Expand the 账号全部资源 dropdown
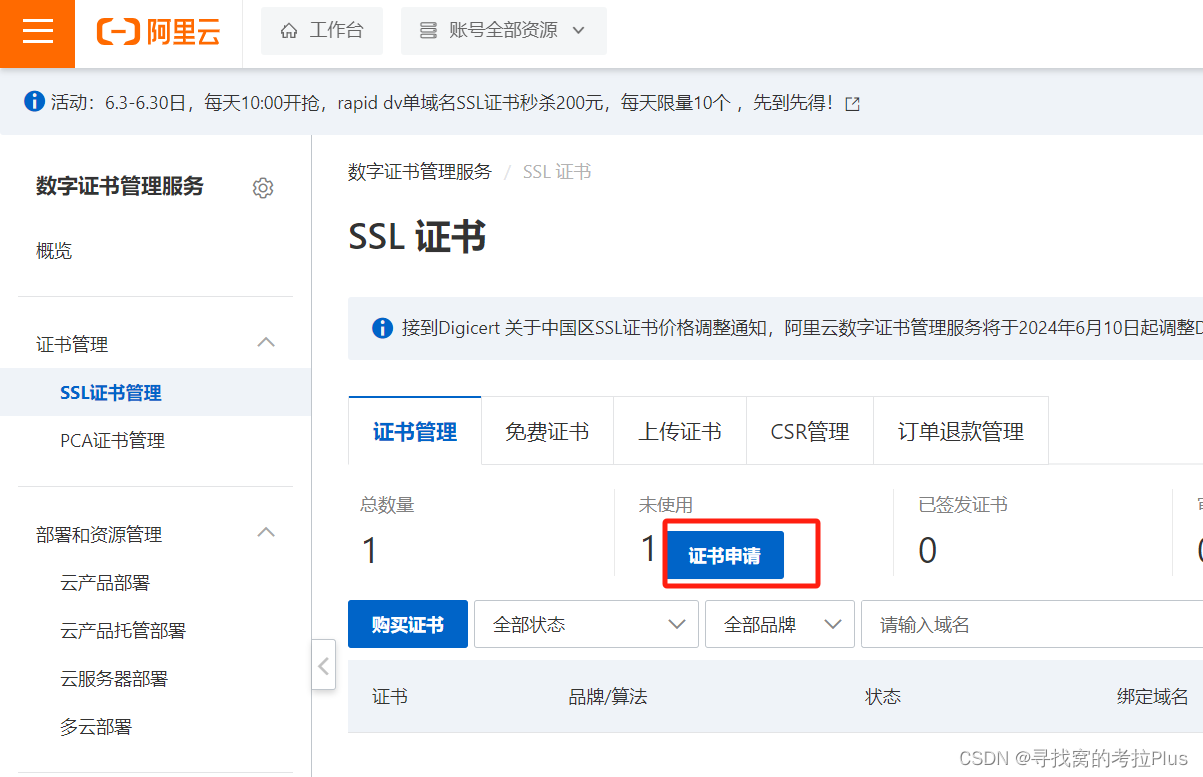This screenshot has height=777, width=1203. coord(504,31)
